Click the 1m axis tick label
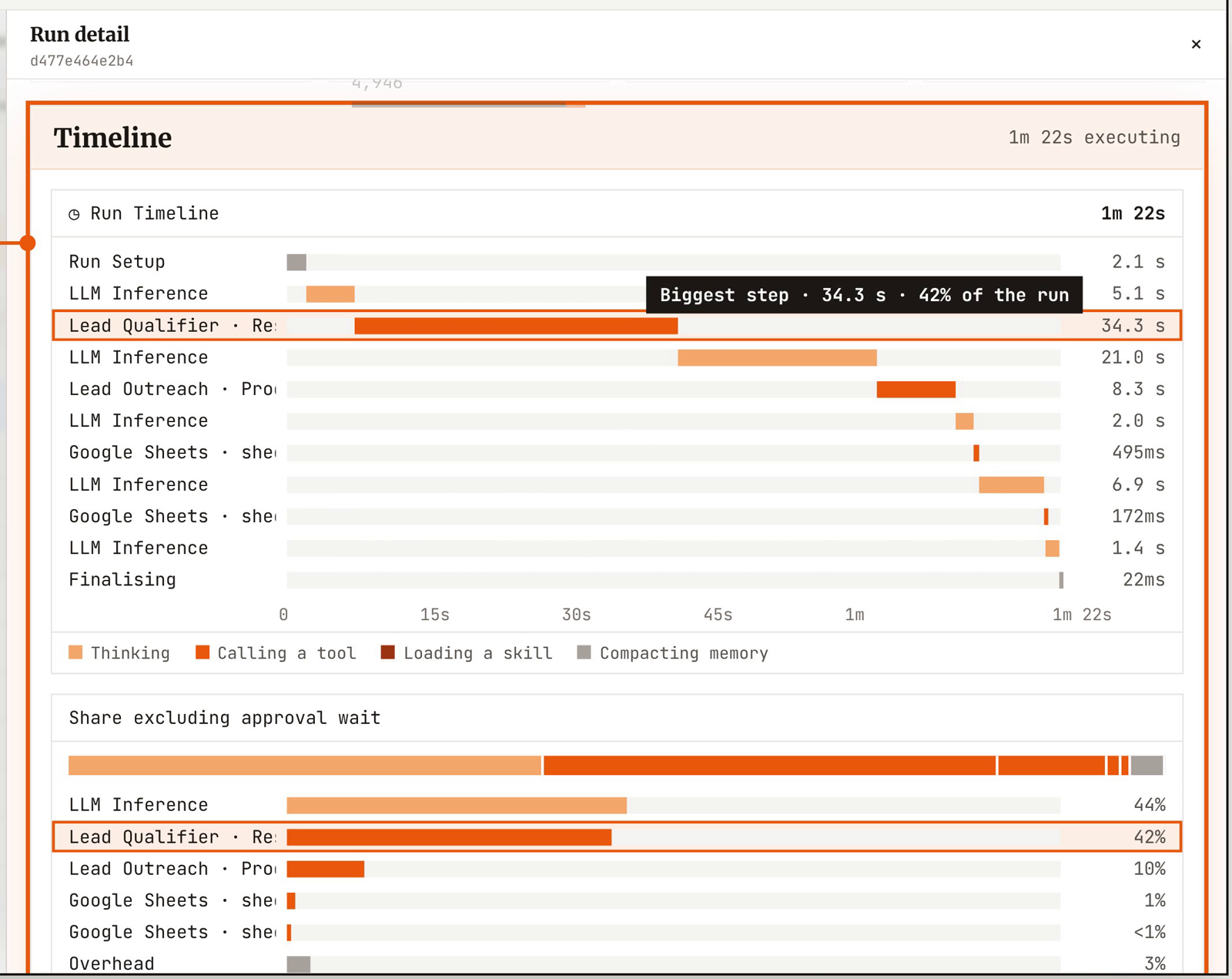 pyautogui.click(x=855, y=615)
